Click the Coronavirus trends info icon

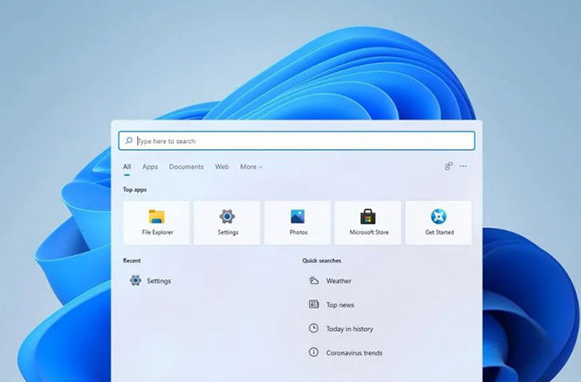click(x=314, y=352)
